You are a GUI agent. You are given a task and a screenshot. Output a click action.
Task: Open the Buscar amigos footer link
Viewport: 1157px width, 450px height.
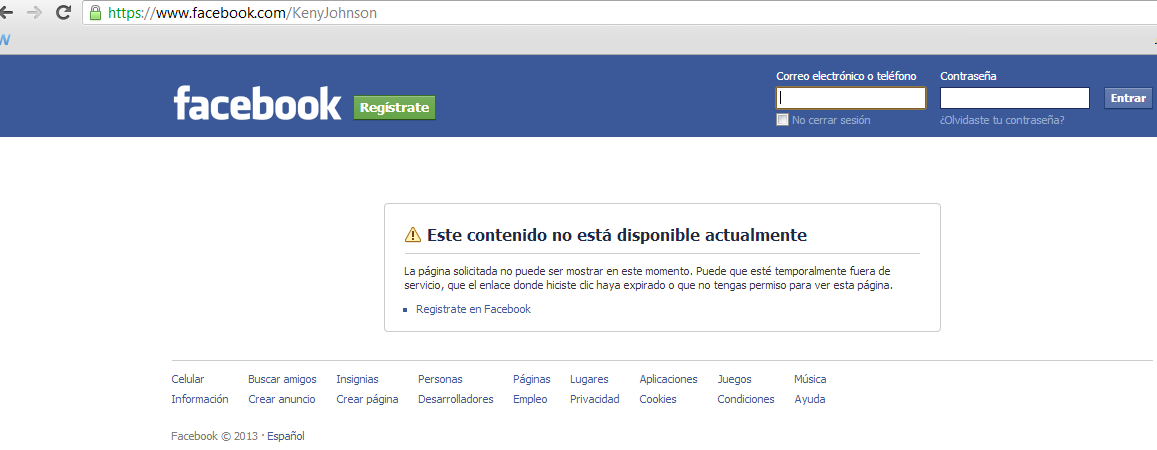coord(282,379)
